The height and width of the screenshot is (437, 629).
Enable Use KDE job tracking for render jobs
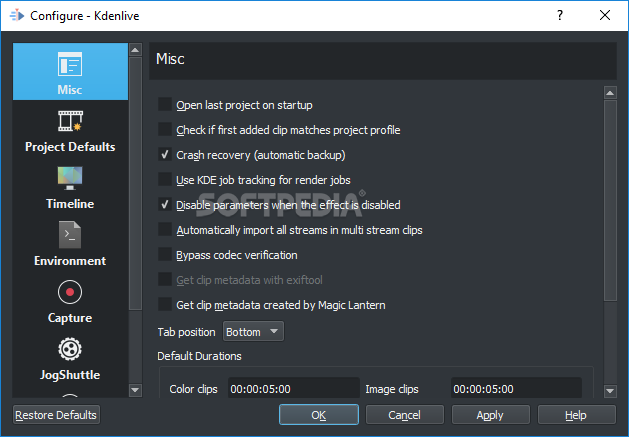[165, 179]
